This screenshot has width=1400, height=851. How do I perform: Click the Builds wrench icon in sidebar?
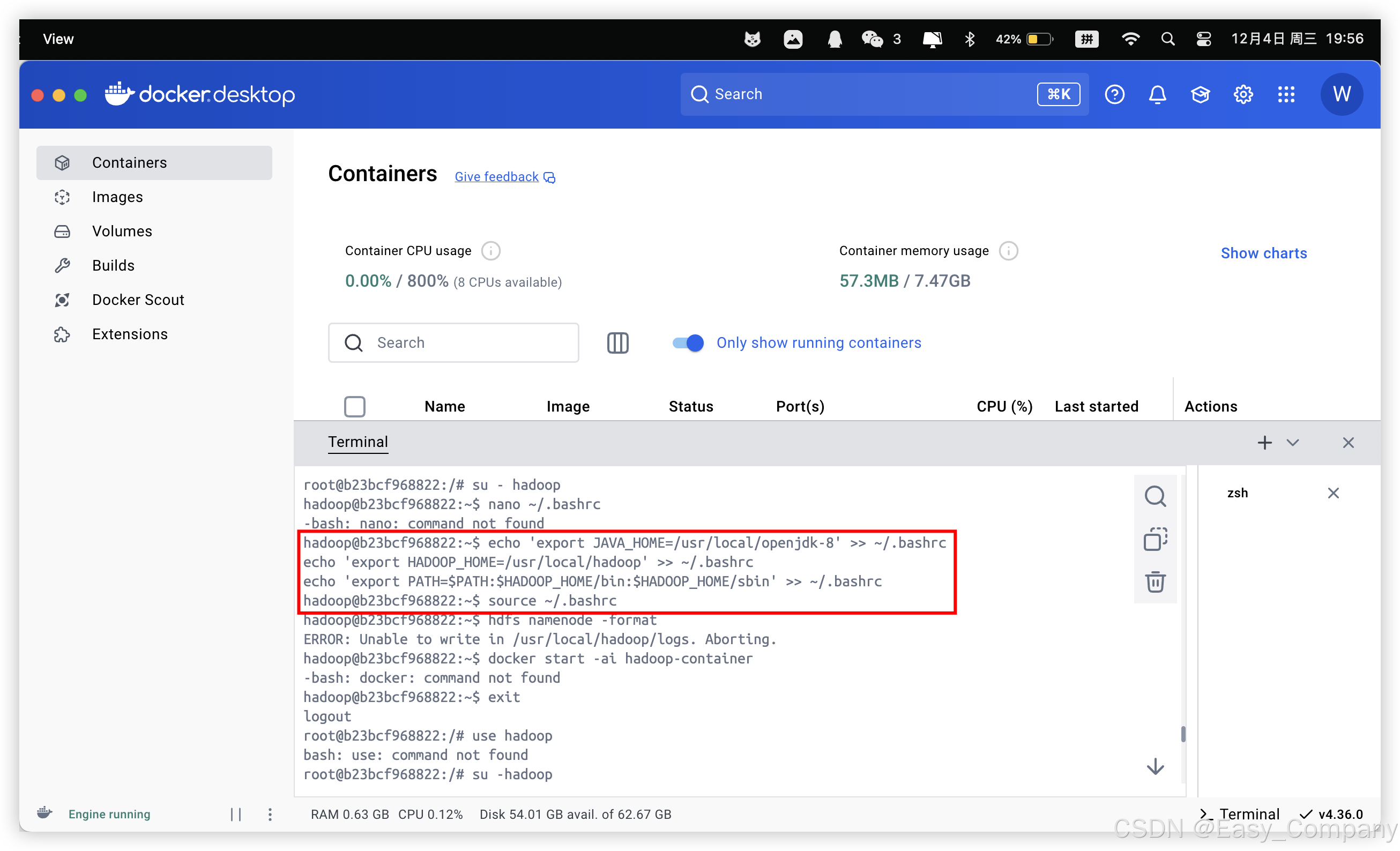[62, 265]
